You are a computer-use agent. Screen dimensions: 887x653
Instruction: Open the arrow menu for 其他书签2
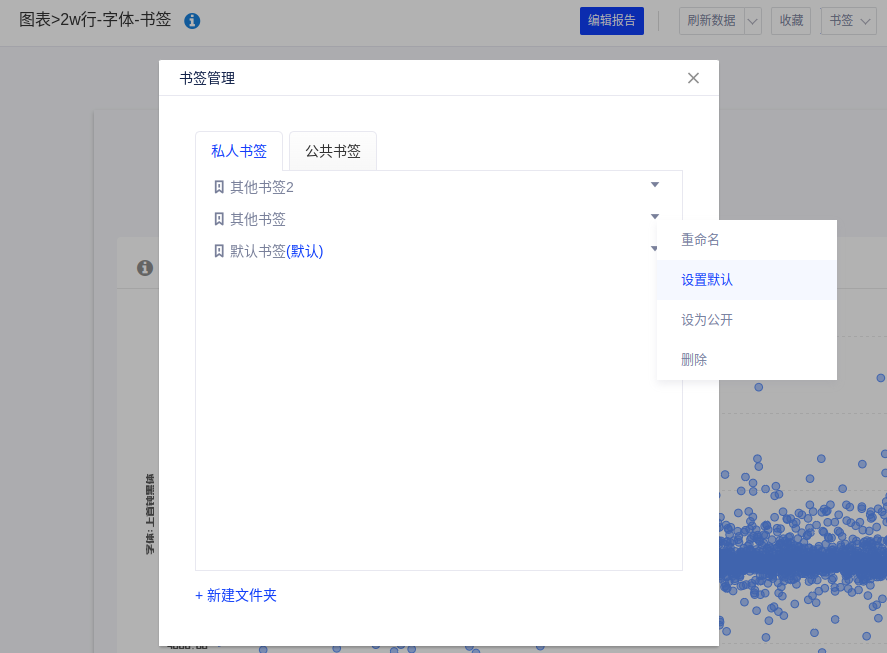pyautogui.click(x=655, y=185)
